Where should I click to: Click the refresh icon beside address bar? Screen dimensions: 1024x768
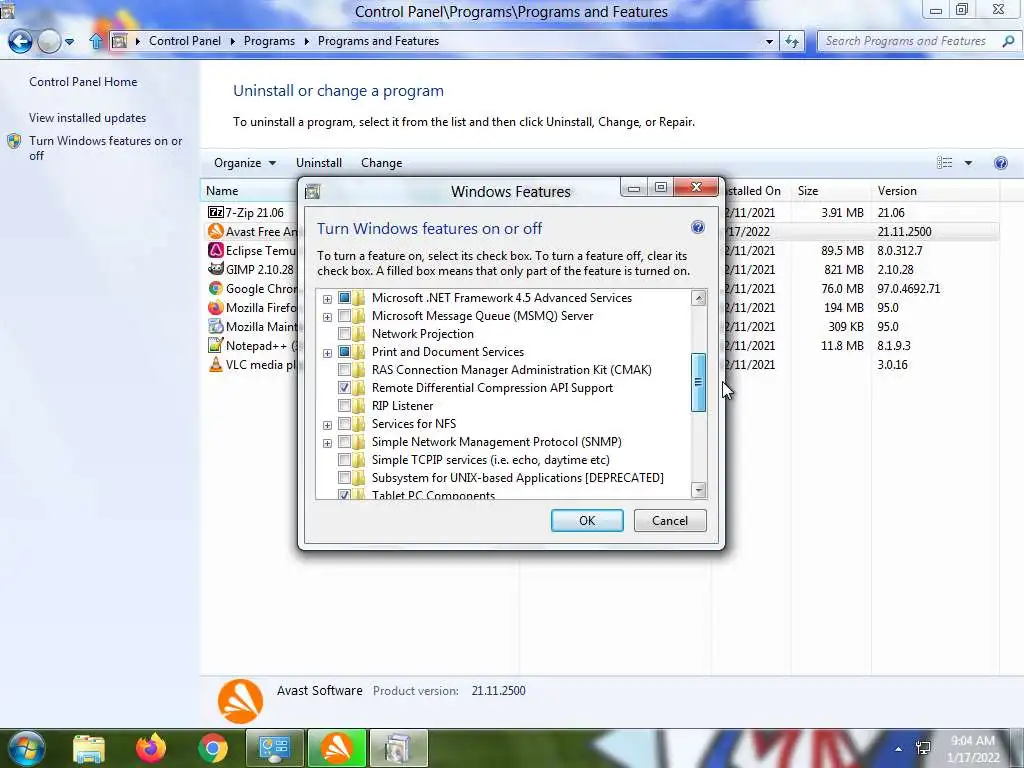pyautogui.click(x=792, y=42)
